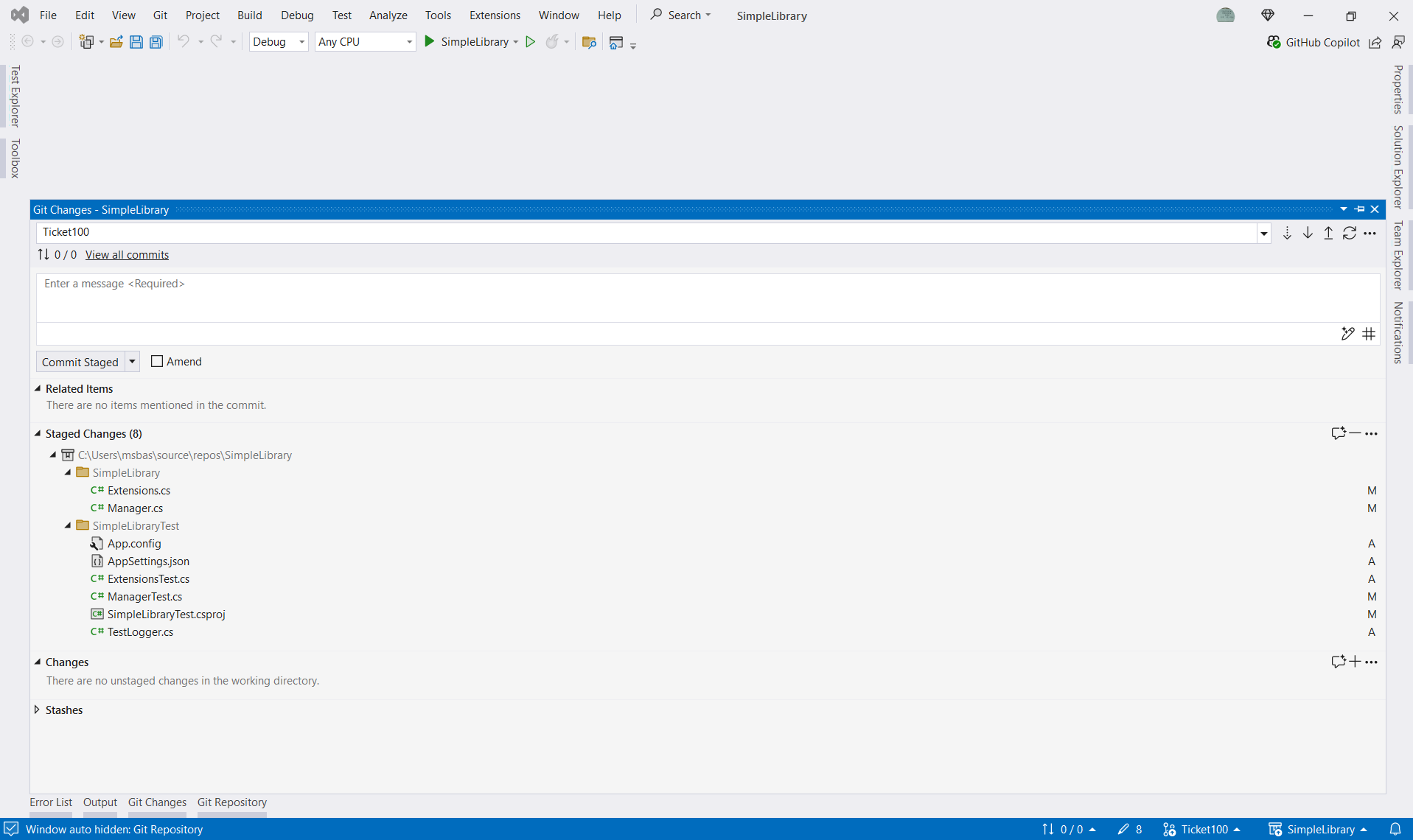The height and width of the screenshot is (840, 1413).
Task: Select App.config in staged changes
Action: [134, 543]
